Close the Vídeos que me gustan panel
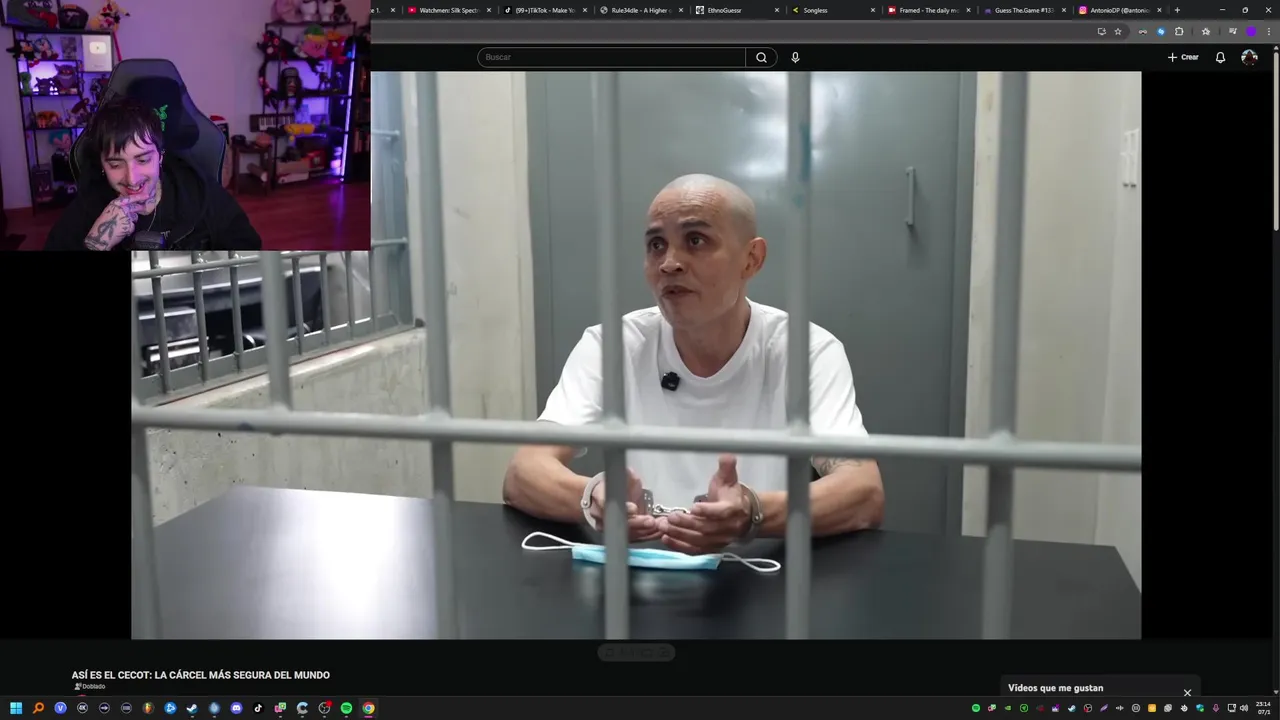The width and height of the screenshot is (1280, 720). pos(1187,692)
